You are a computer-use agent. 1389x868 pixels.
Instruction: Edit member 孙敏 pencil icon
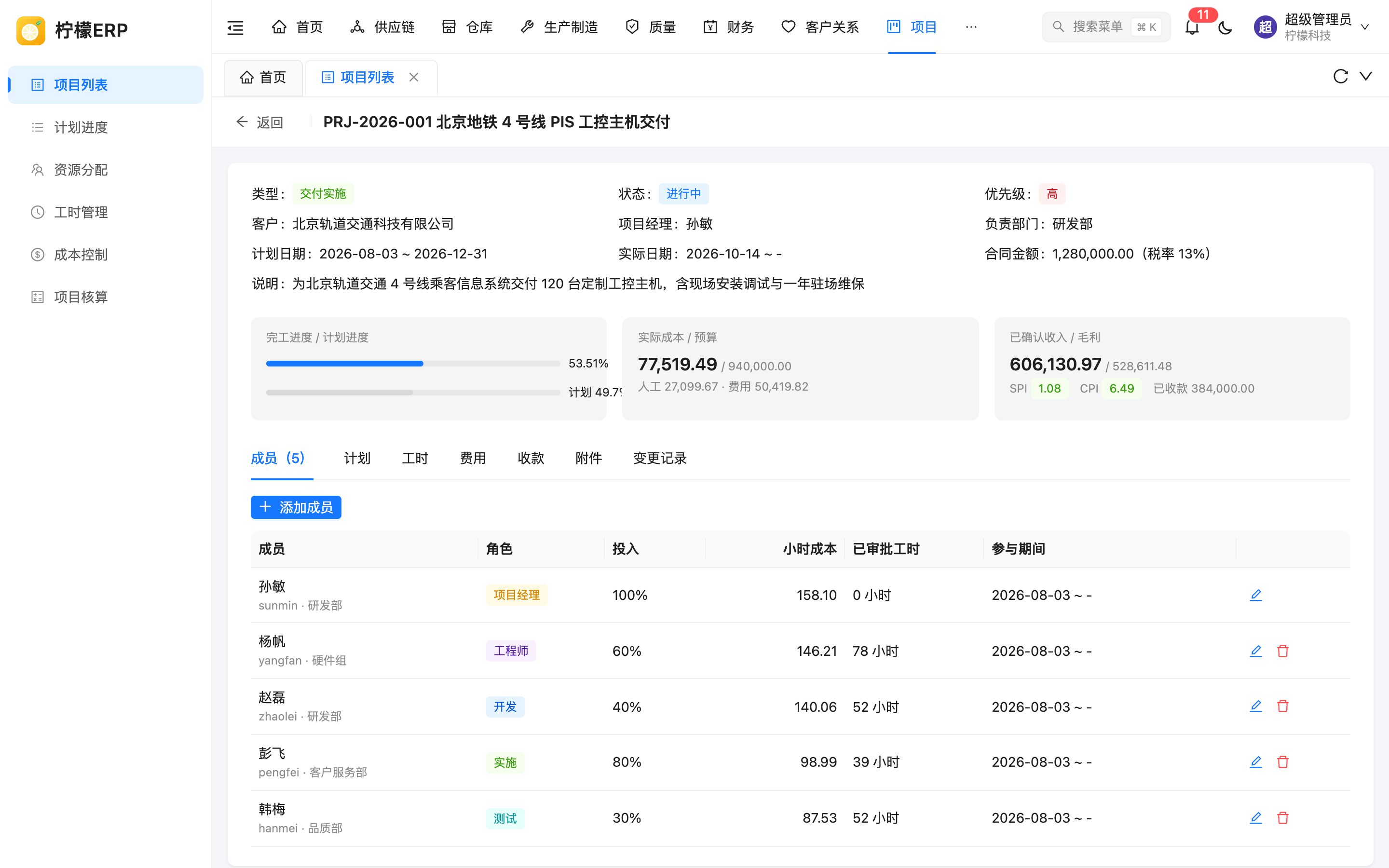click(1256, 595)
